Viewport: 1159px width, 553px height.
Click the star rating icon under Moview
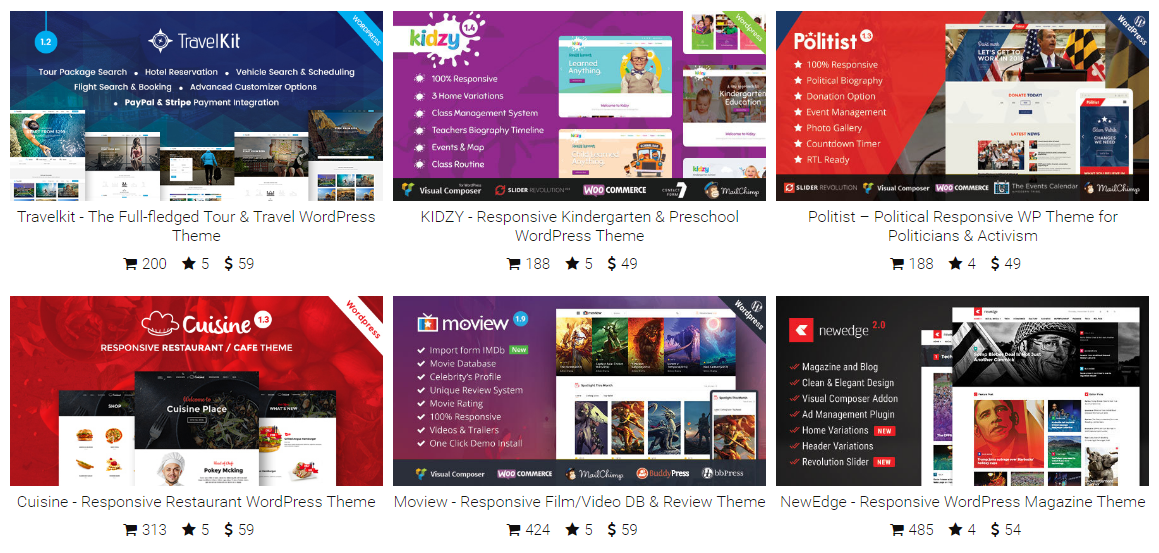pos(572,529)
